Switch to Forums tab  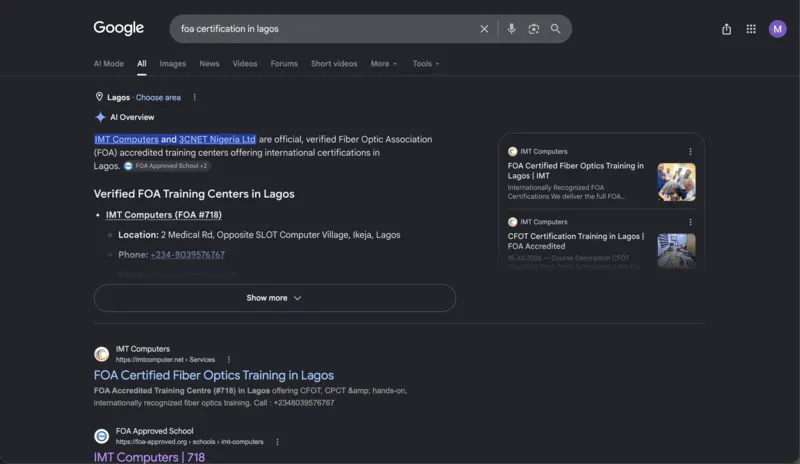click(284, 64)
